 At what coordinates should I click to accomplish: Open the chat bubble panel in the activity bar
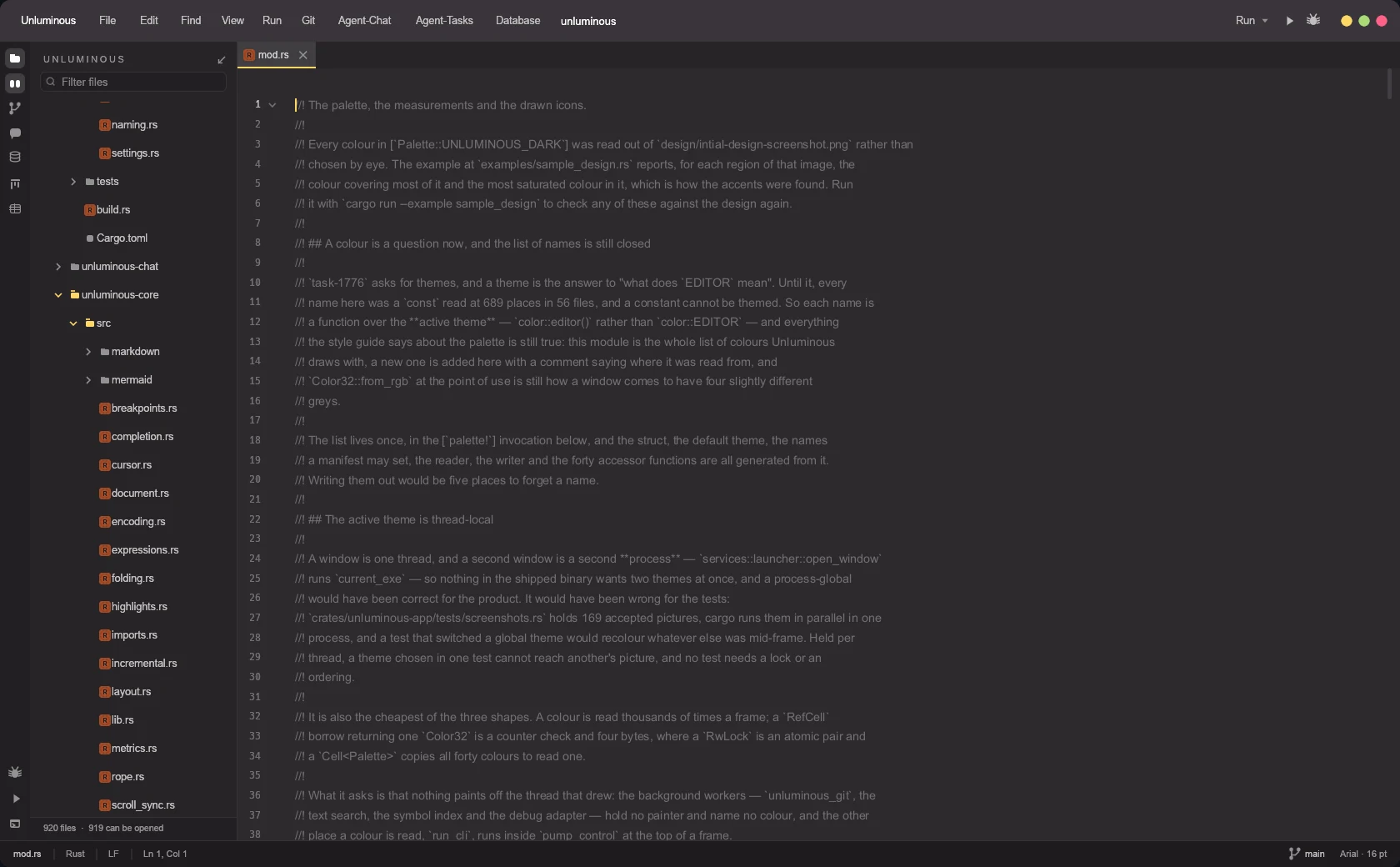coord(15,133)
